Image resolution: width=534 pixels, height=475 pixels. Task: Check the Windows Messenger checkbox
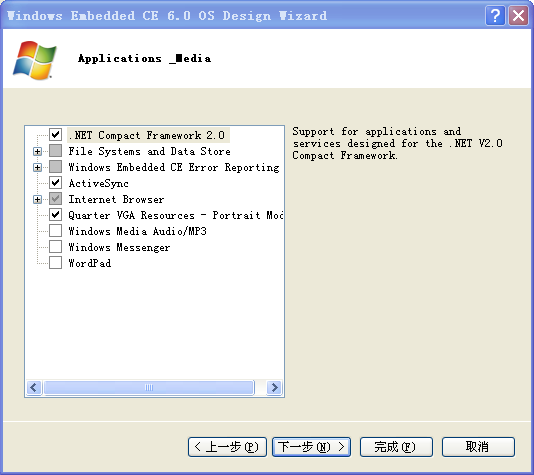tap(56, 247)
